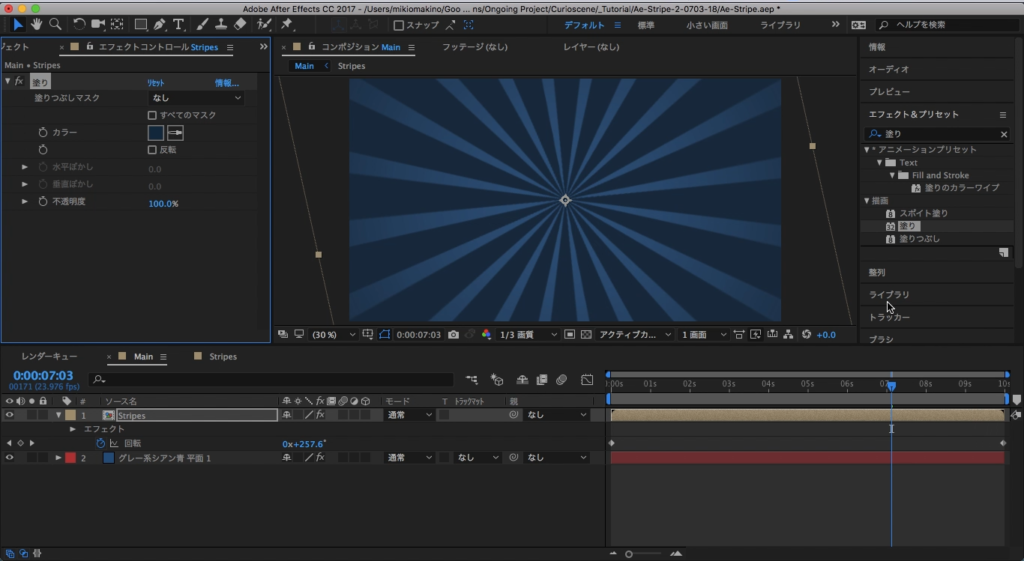
Task: Click the snapshot camera icon in the viewer
Action: tap(454, 335)
